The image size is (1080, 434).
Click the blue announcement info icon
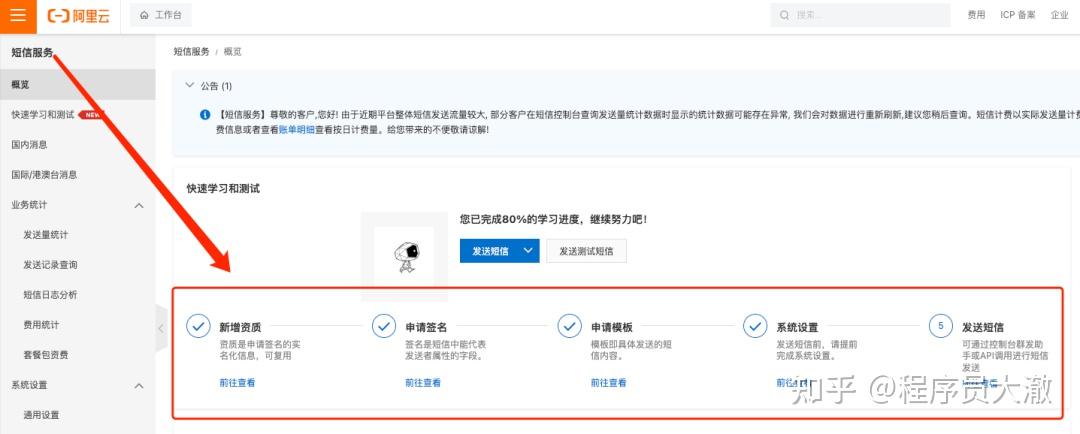pos(205,115)
